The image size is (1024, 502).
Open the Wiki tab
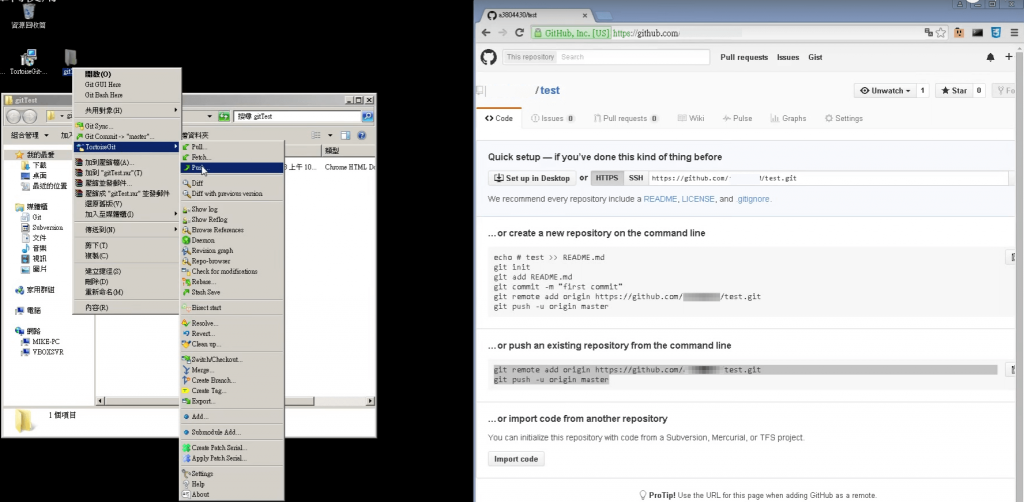(x=691, y=118)
